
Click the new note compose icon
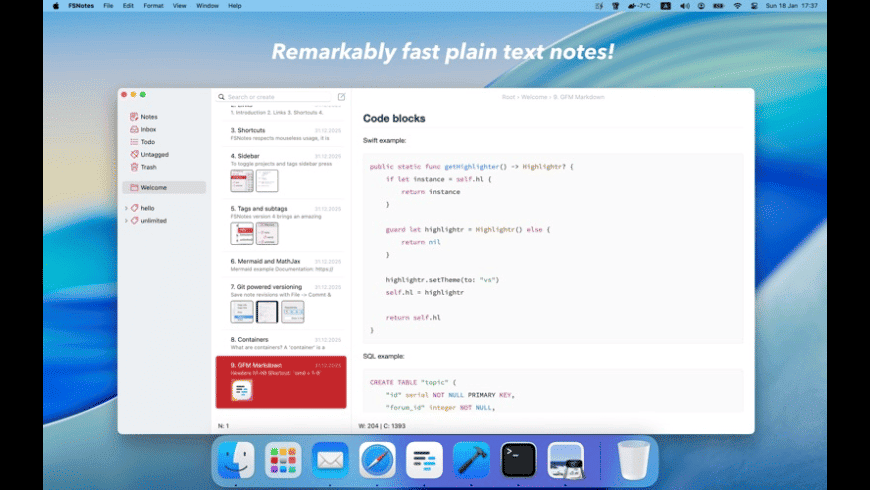341,97
